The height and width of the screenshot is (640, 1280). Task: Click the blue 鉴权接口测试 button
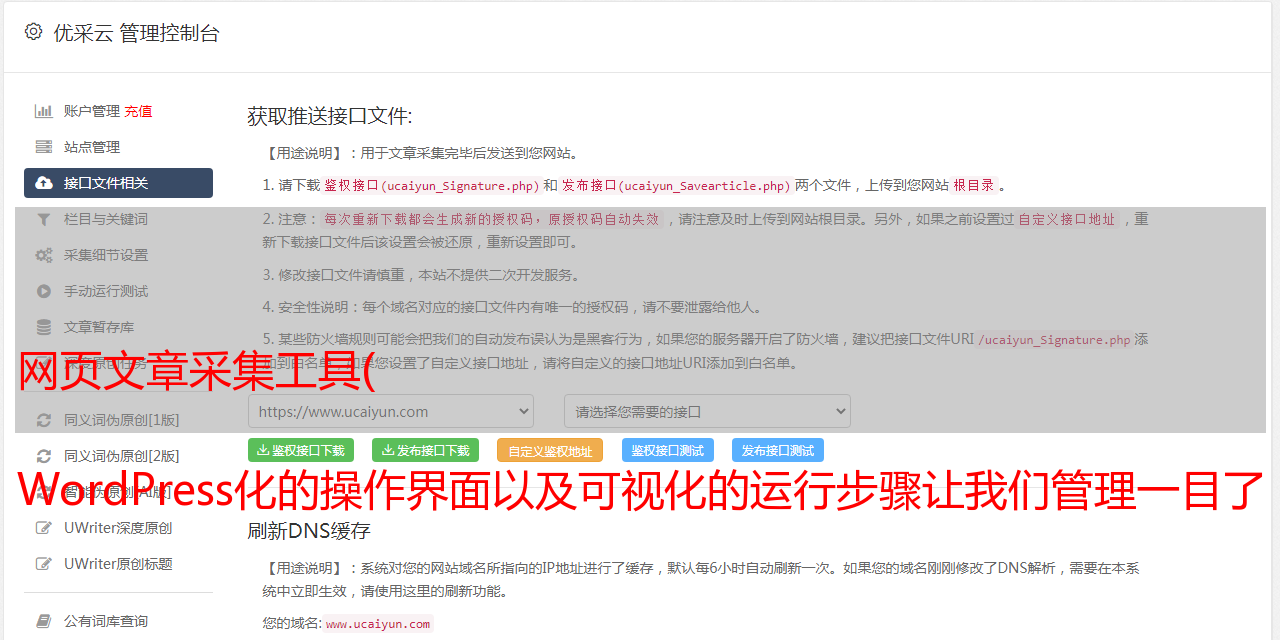668,450
